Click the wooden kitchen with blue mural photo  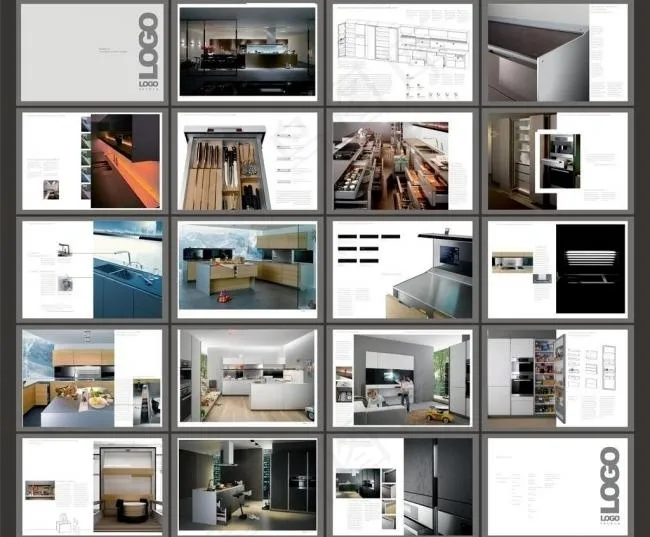point(247,270)
